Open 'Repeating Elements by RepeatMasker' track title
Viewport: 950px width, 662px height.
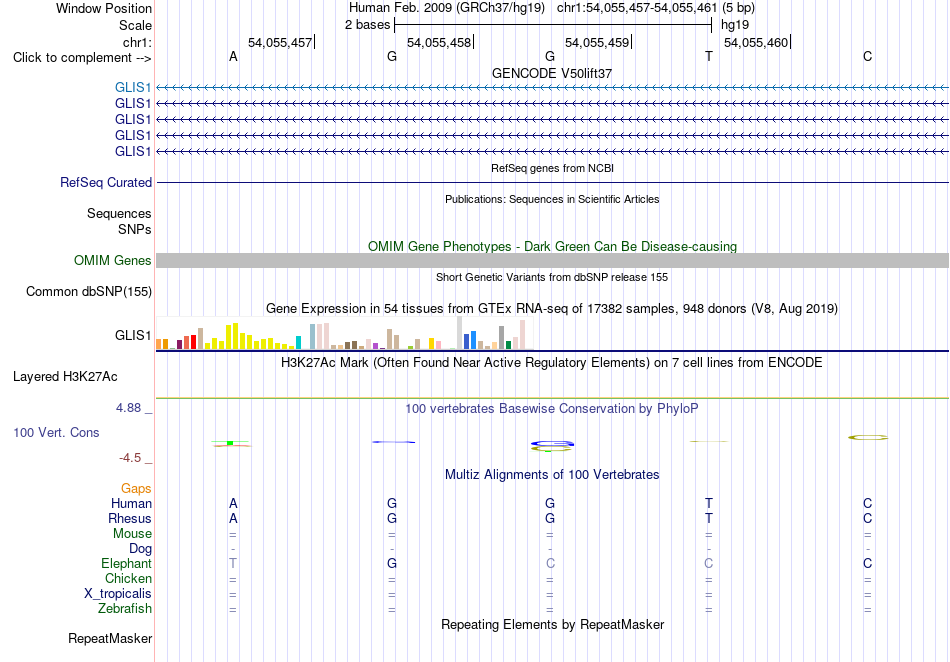pos(552,624)
